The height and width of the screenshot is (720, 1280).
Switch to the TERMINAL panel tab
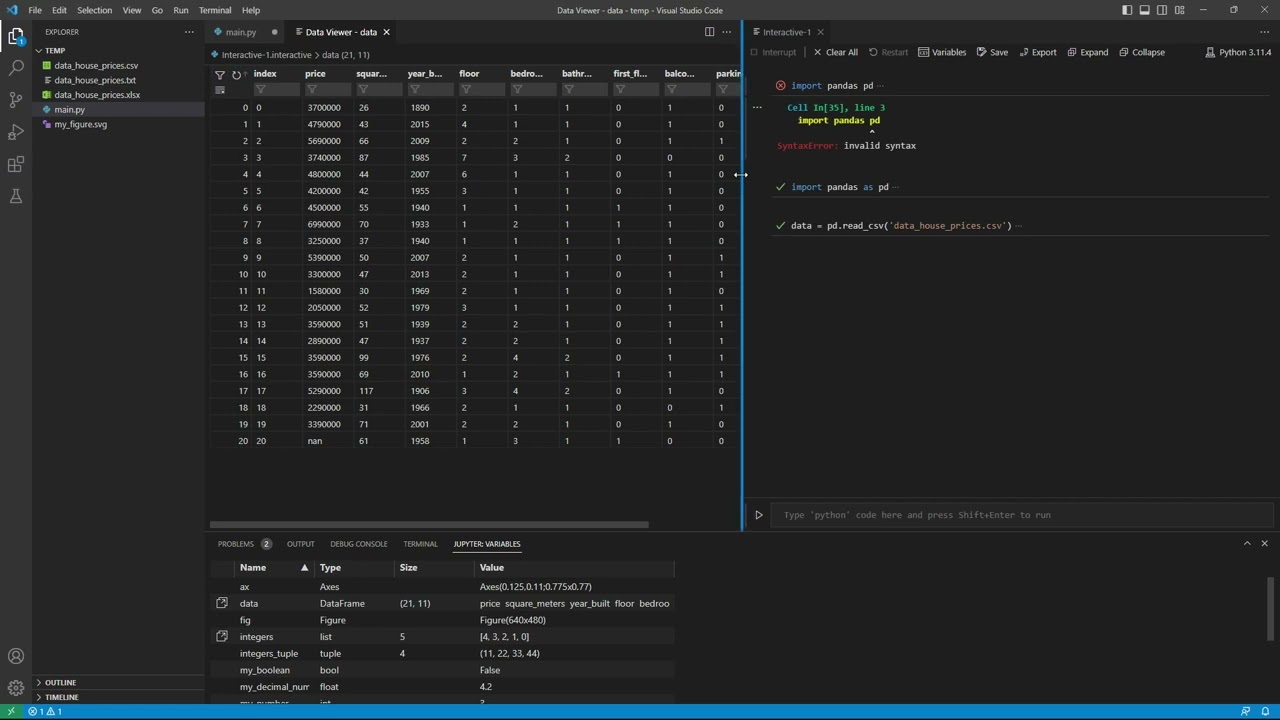[x=420, y=544]
